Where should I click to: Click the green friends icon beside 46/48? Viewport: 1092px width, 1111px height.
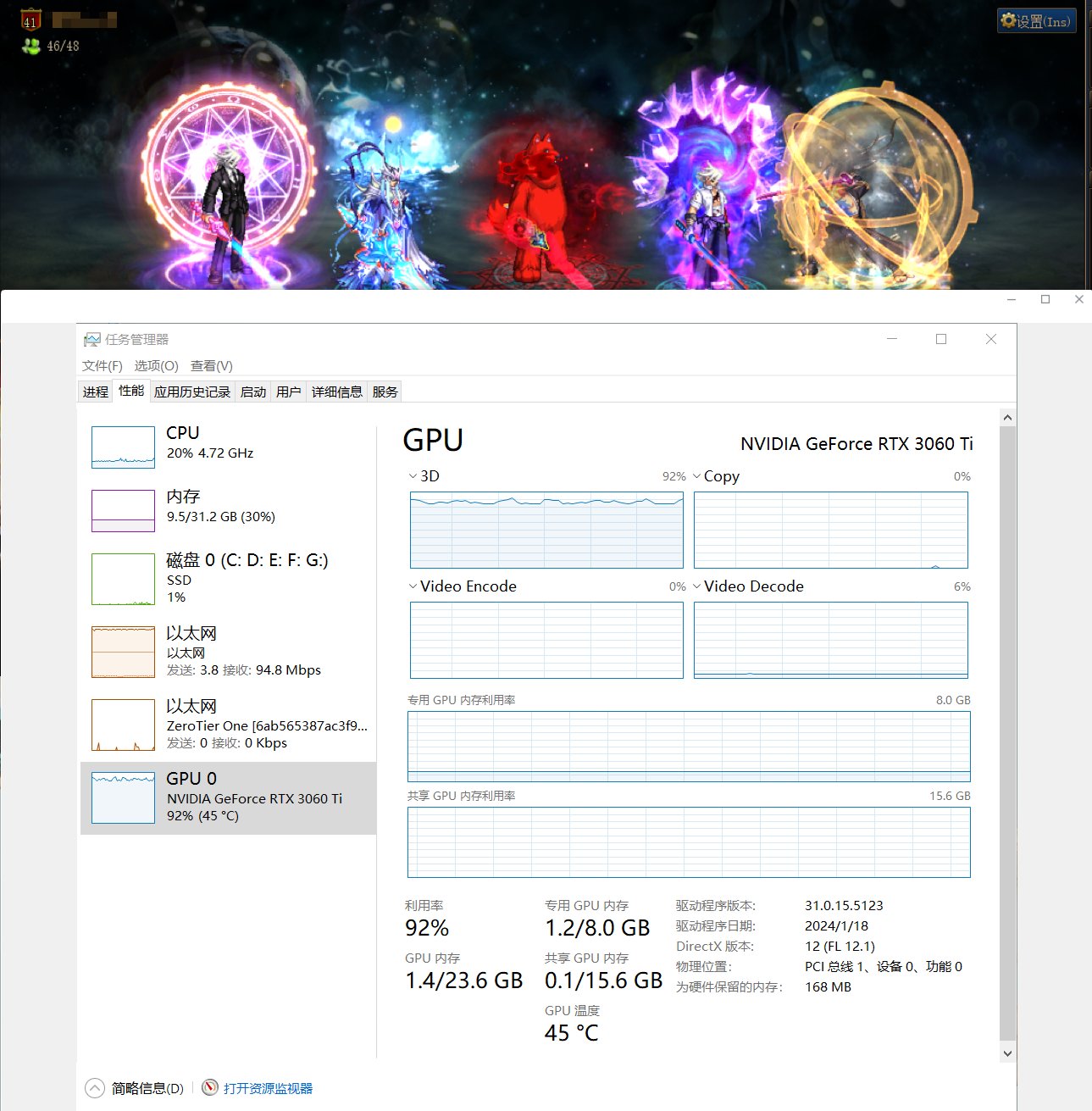tap(31, 46)
